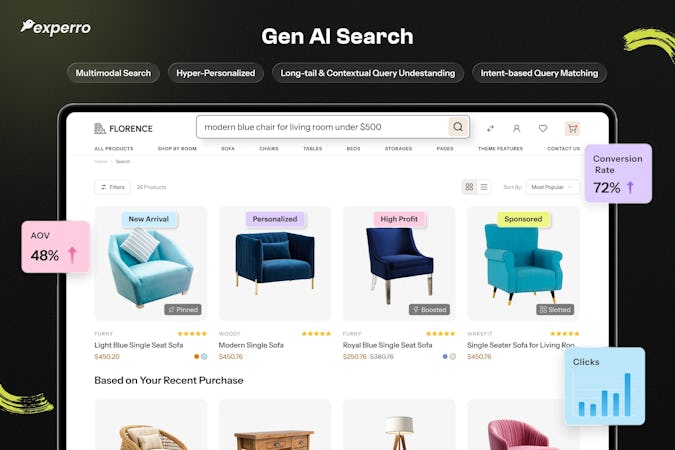Select blue swatch on Royal Blue Sofa

click(x=445, y=357)
